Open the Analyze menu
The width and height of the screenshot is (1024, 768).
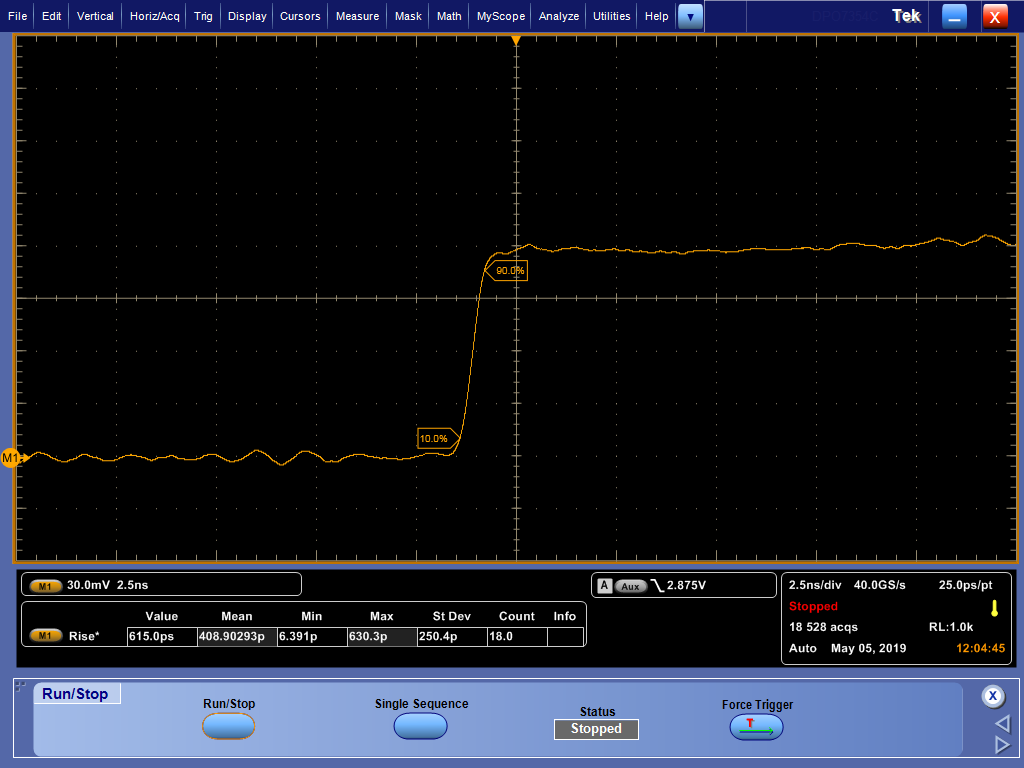(559, 16)
